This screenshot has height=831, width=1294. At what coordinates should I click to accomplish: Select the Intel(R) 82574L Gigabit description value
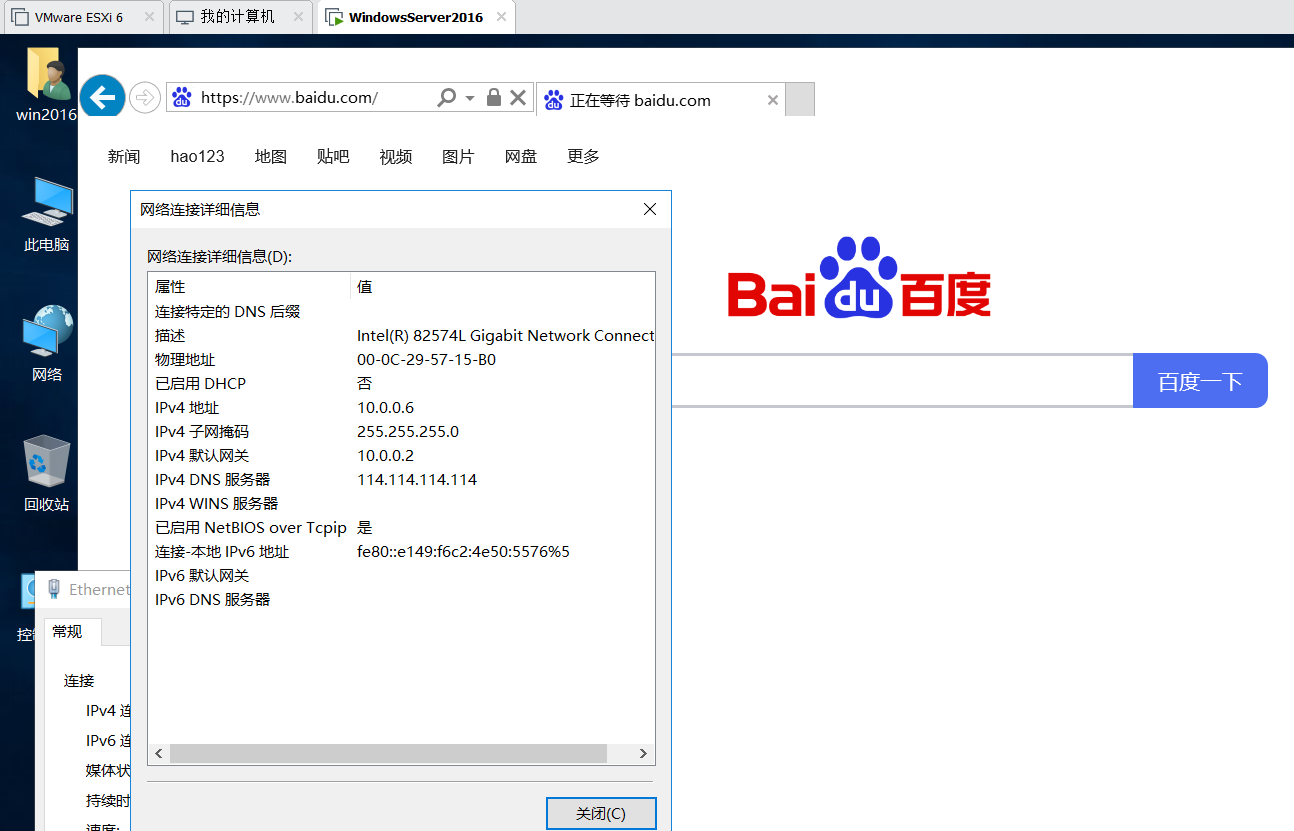pyautogui.click(x=505, y=336)
